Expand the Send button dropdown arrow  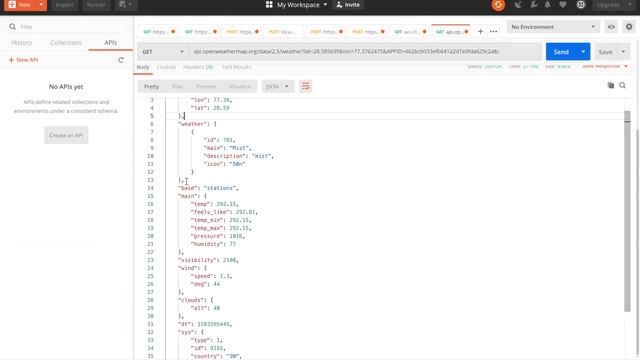click(x=583, y=52)
